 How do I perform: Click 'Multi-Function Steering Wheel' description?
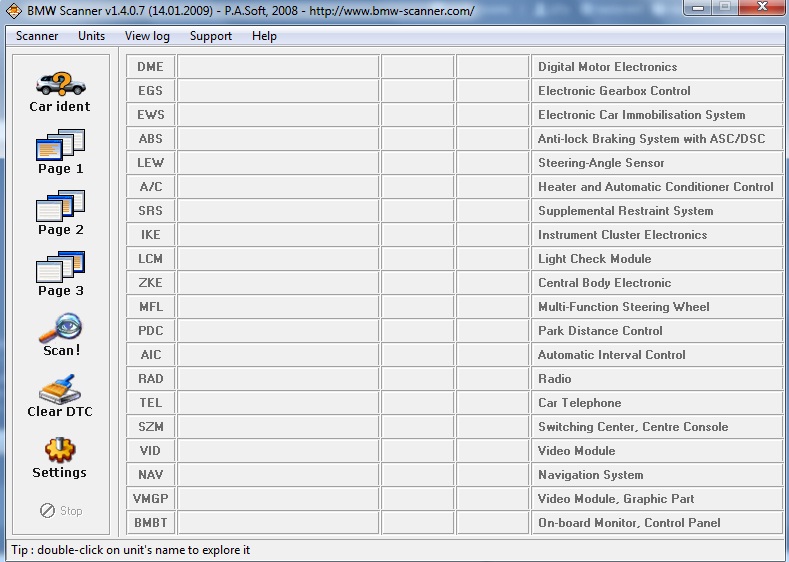coord(623,306)
